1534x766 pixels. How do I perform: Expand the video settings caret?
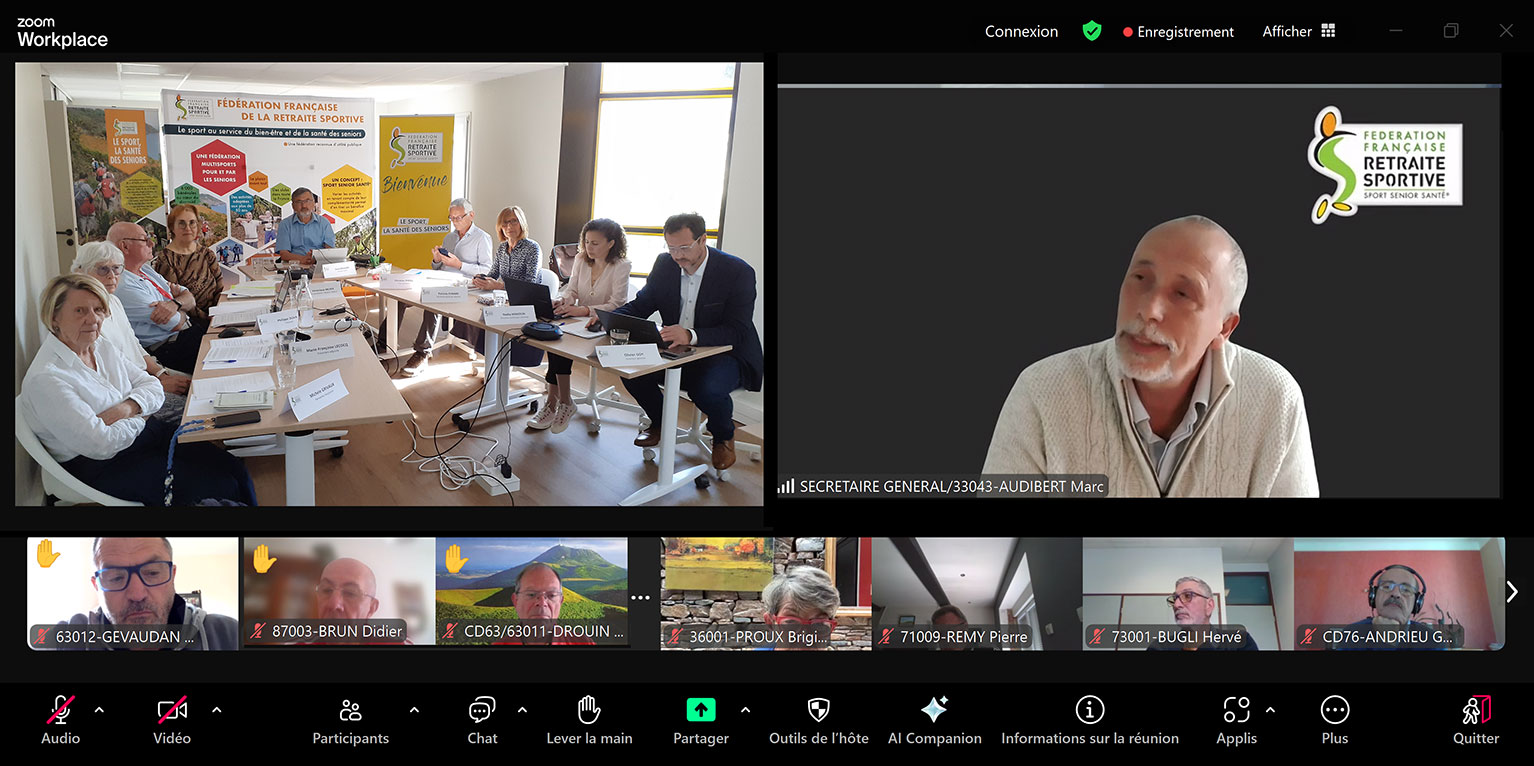tap(216, 710)
